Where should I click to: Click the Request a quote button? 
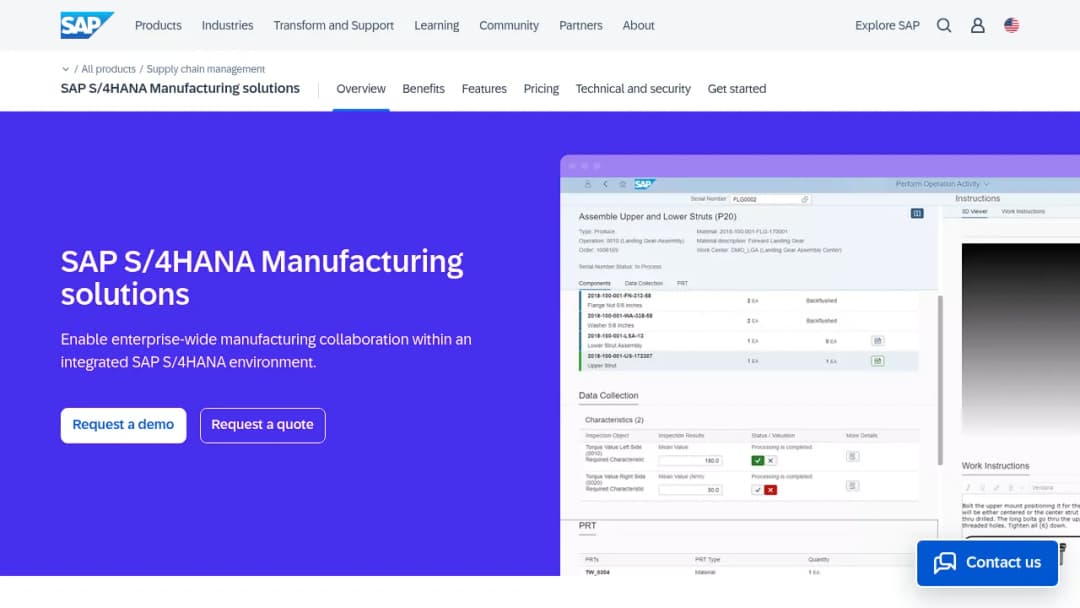point(262,425)
